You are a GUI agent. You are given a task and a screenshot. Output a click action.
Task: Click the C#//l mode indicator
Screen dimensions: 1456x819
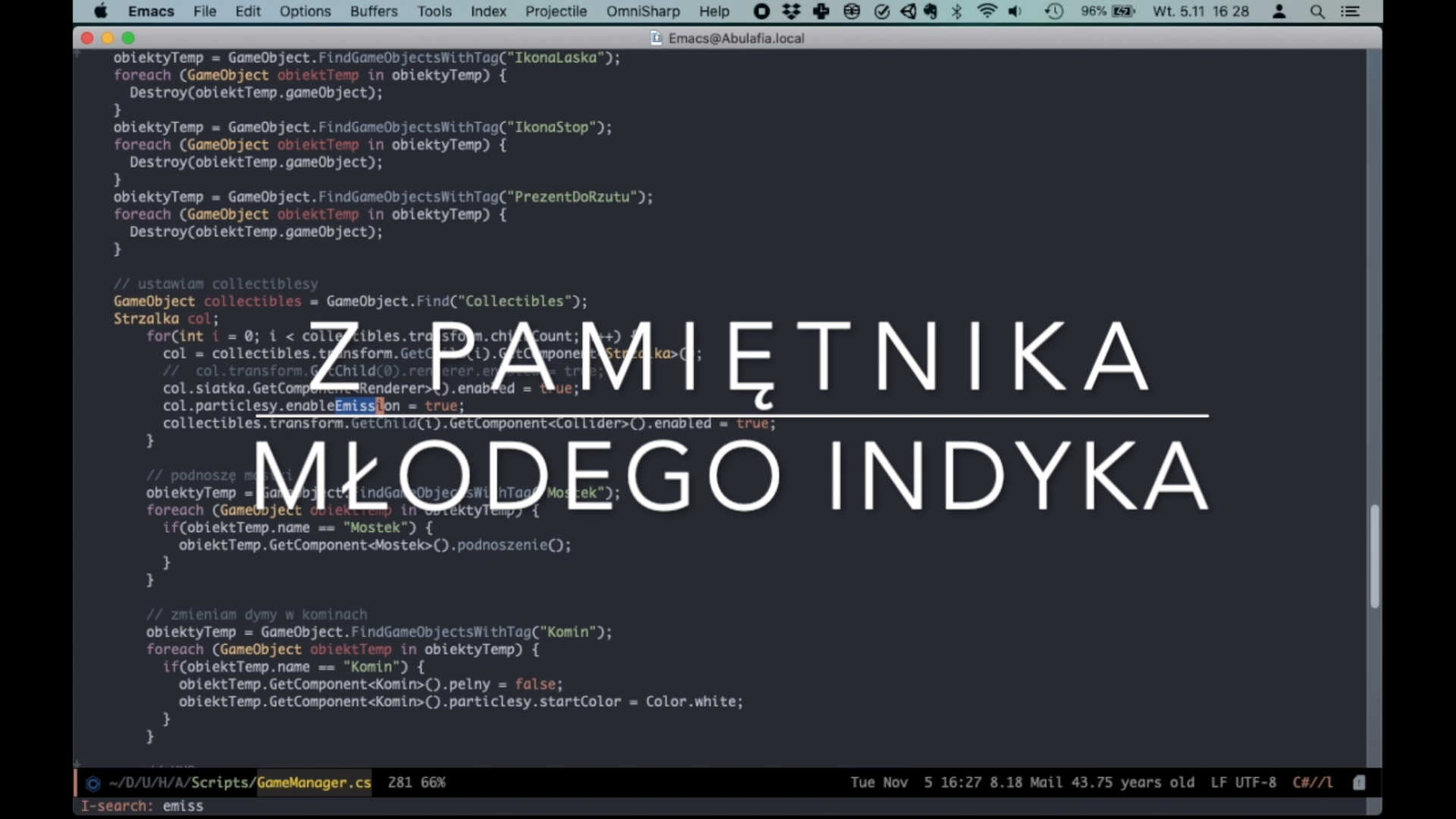pos(1313,783)
